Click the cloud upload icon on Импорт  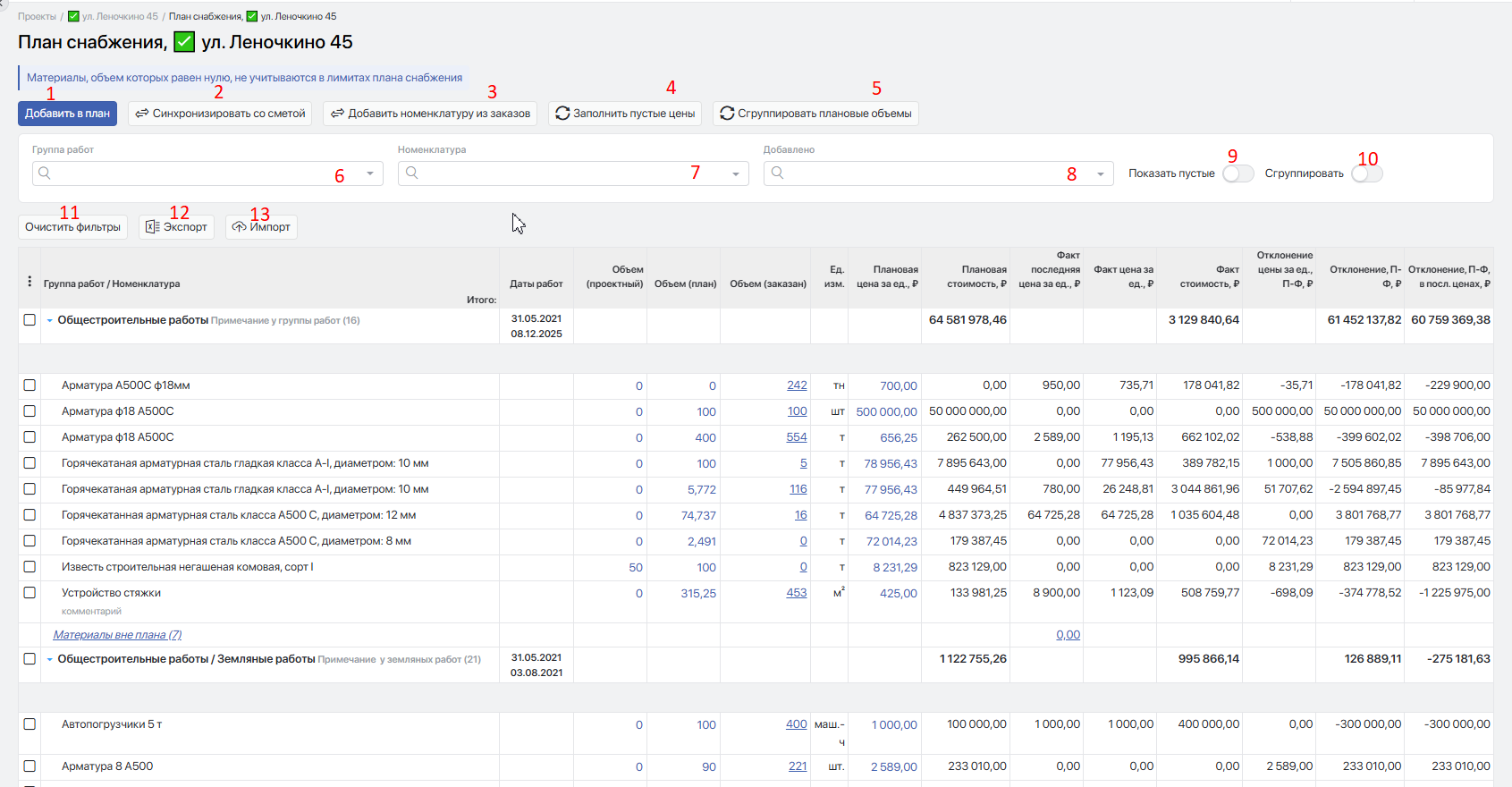239,227
